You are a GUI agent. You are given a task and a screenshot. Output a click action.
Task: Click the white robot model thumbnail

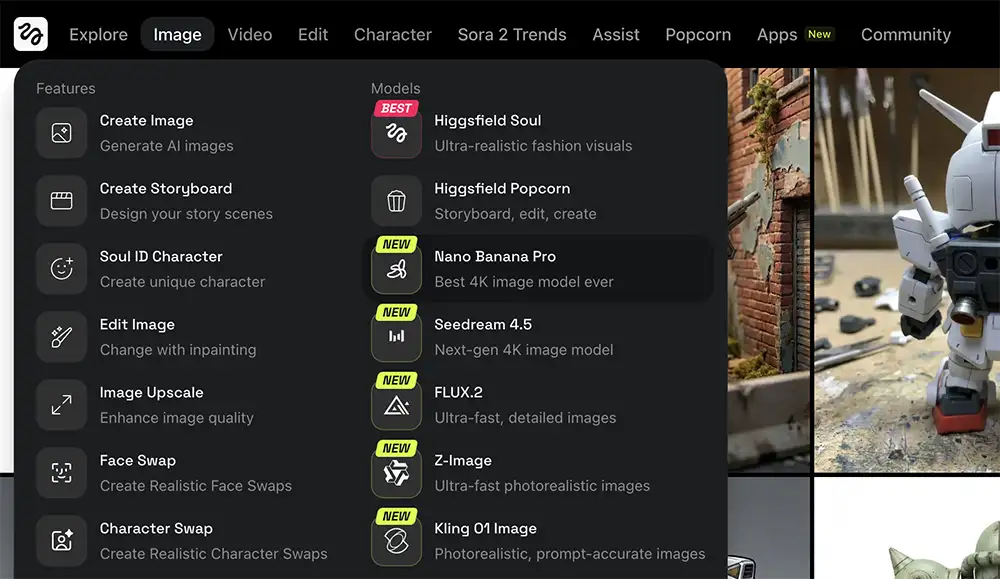(907, 270)
